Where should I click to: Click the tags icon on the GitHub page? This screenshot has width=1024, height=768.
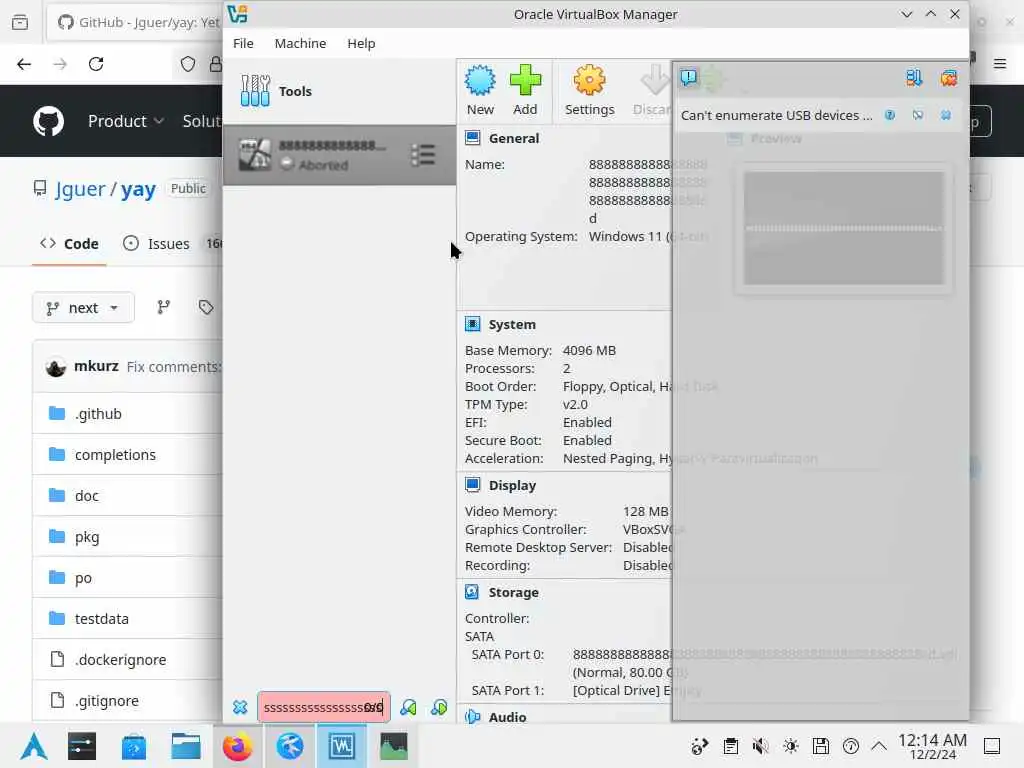tap(206, 308)
